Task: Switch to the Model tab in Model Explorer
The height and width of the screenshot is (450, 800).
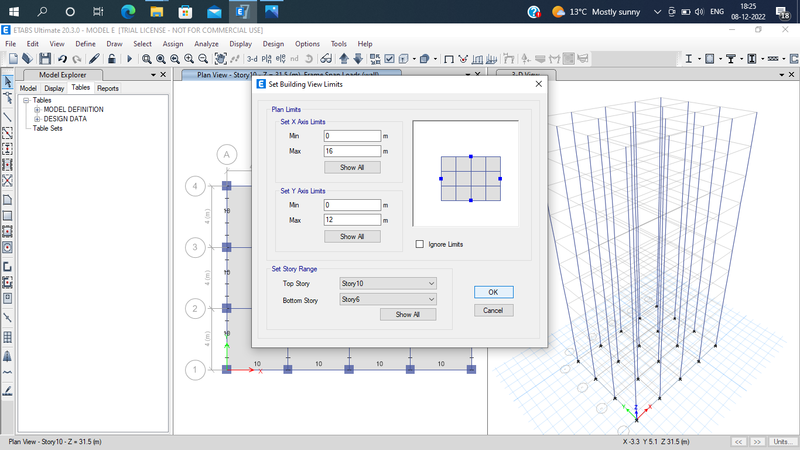Action: [28, 88]
